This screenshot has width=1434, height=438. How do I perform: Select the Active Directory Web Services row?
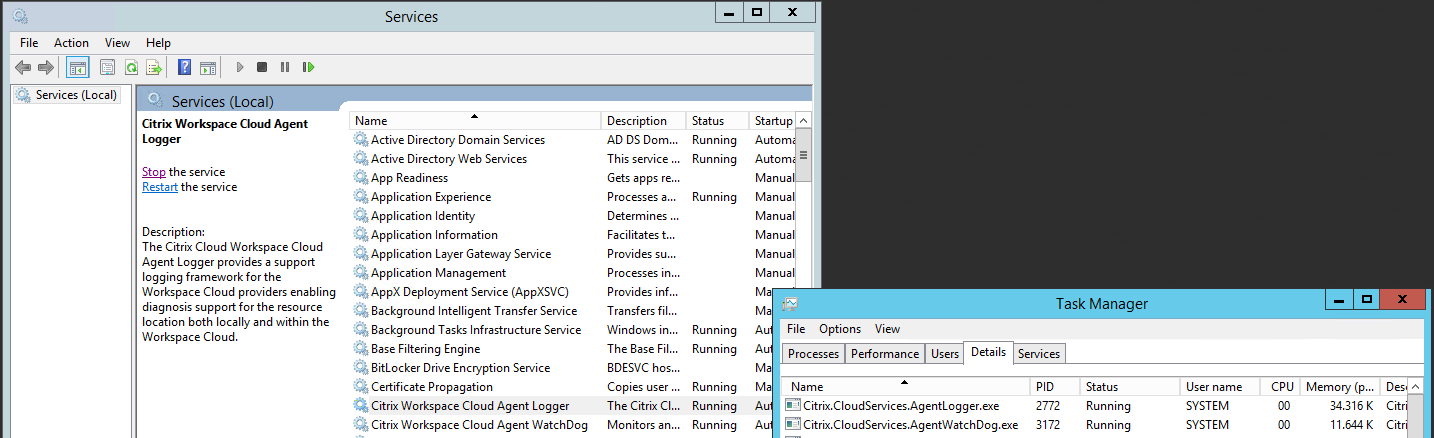pos(573,159)
